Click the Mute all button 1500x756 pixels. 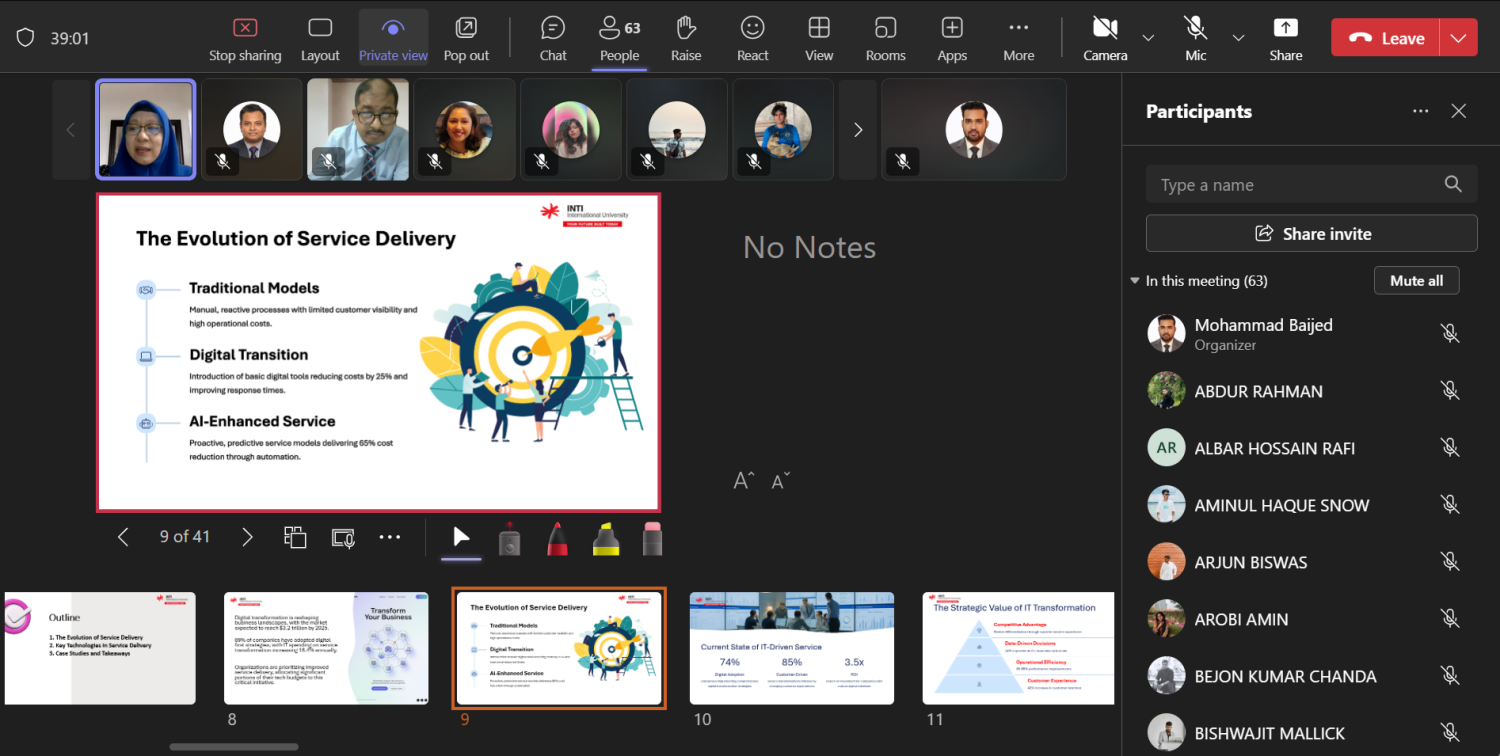click(x=1416, y=281)
